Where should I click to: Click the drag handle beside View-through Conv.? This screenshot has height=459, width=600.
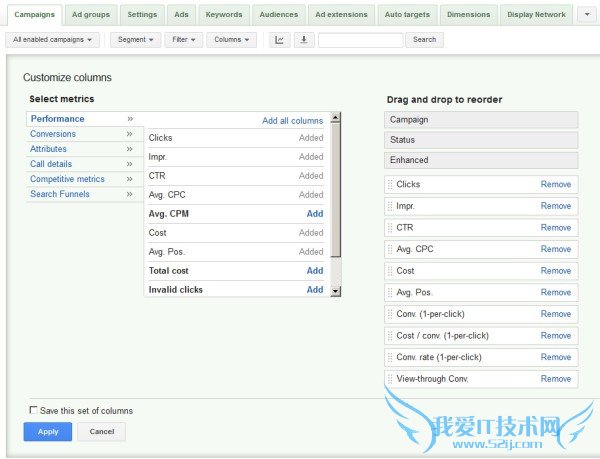[390, 379]
